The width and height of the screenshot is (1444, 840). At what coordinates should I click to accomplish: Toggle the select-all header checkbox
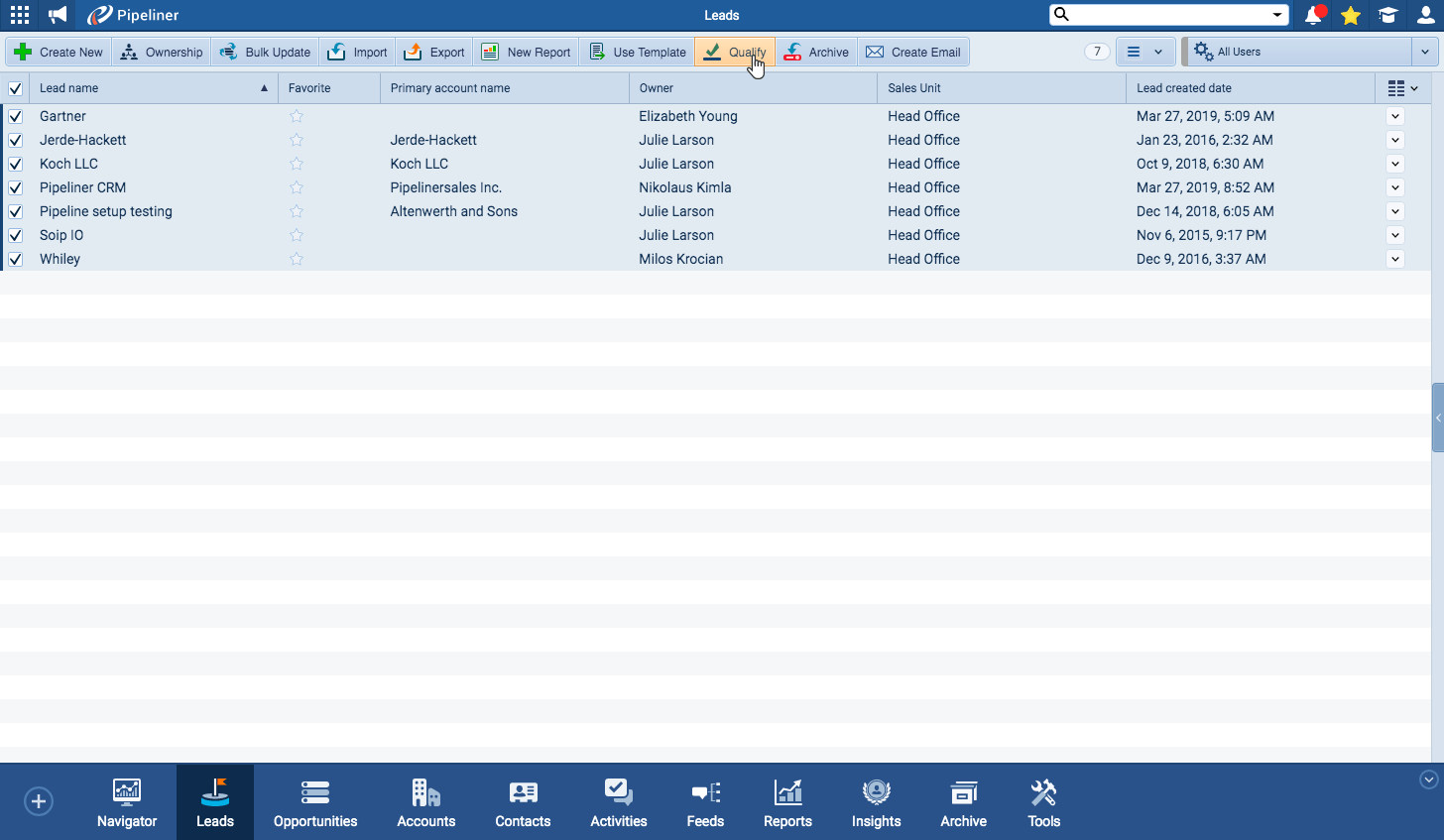(x=16, y=88)
